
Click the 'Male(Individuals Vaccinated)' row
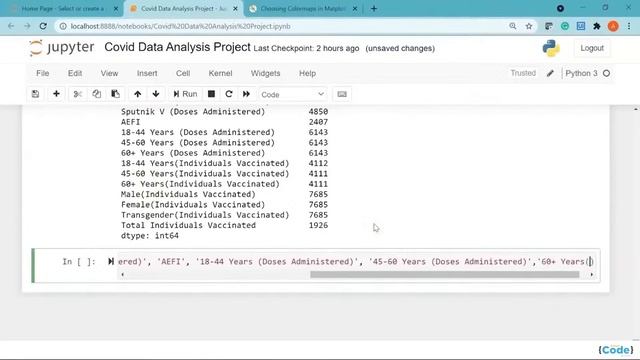point(224,194)
